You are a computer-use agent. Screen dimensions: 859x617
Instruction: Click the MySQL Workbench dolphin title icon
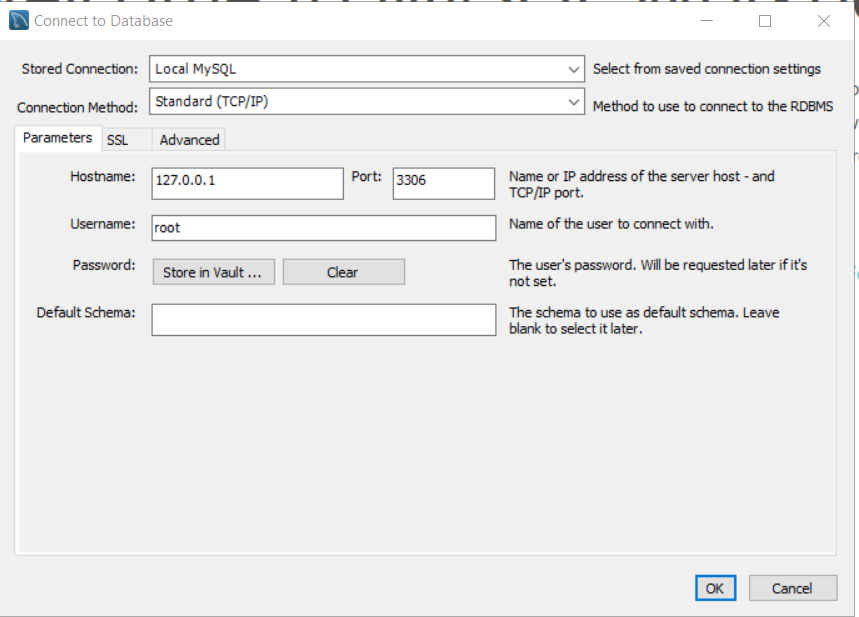pos(19,21)
